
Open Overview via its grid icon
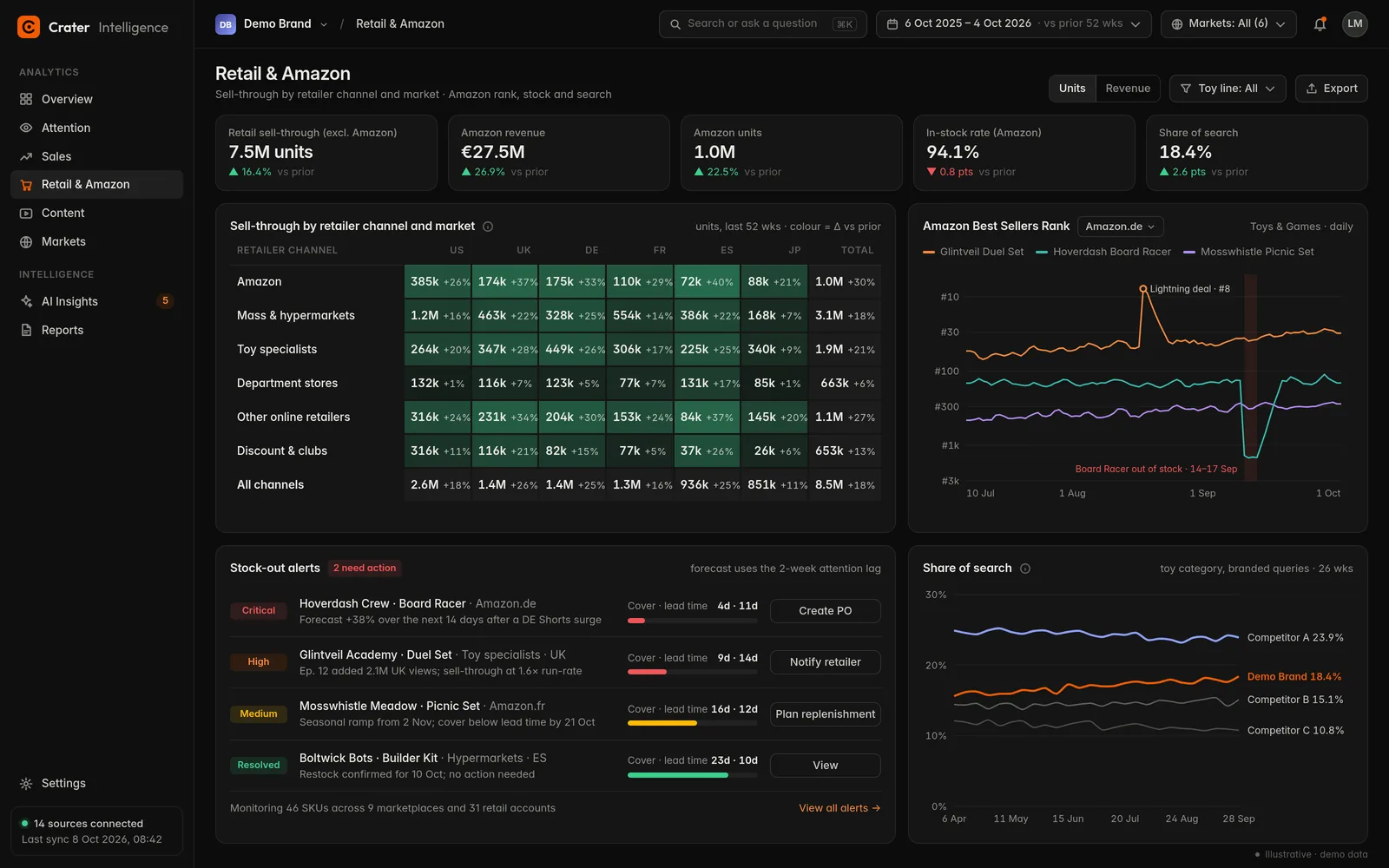click(26, 99)
